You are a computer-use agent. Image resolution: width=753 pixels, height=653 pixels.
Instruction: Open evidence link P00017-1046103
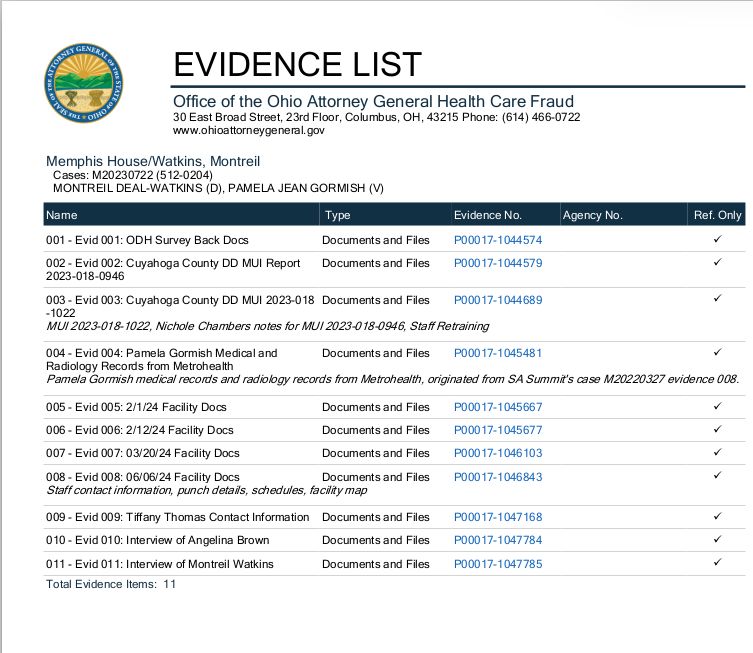(x=498, y=453)
